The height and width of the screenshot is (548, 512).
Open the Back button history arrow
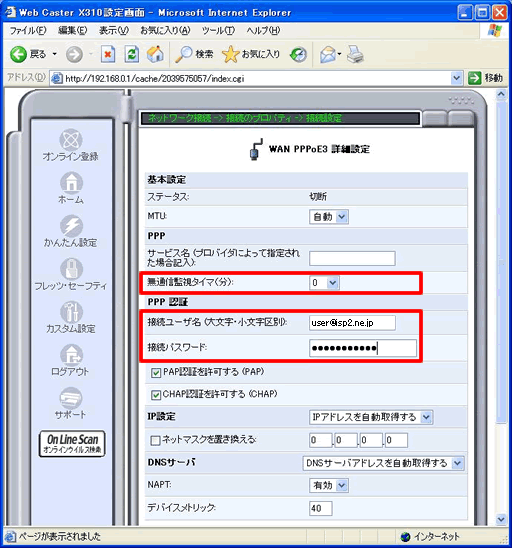click(x=55, y=55)
